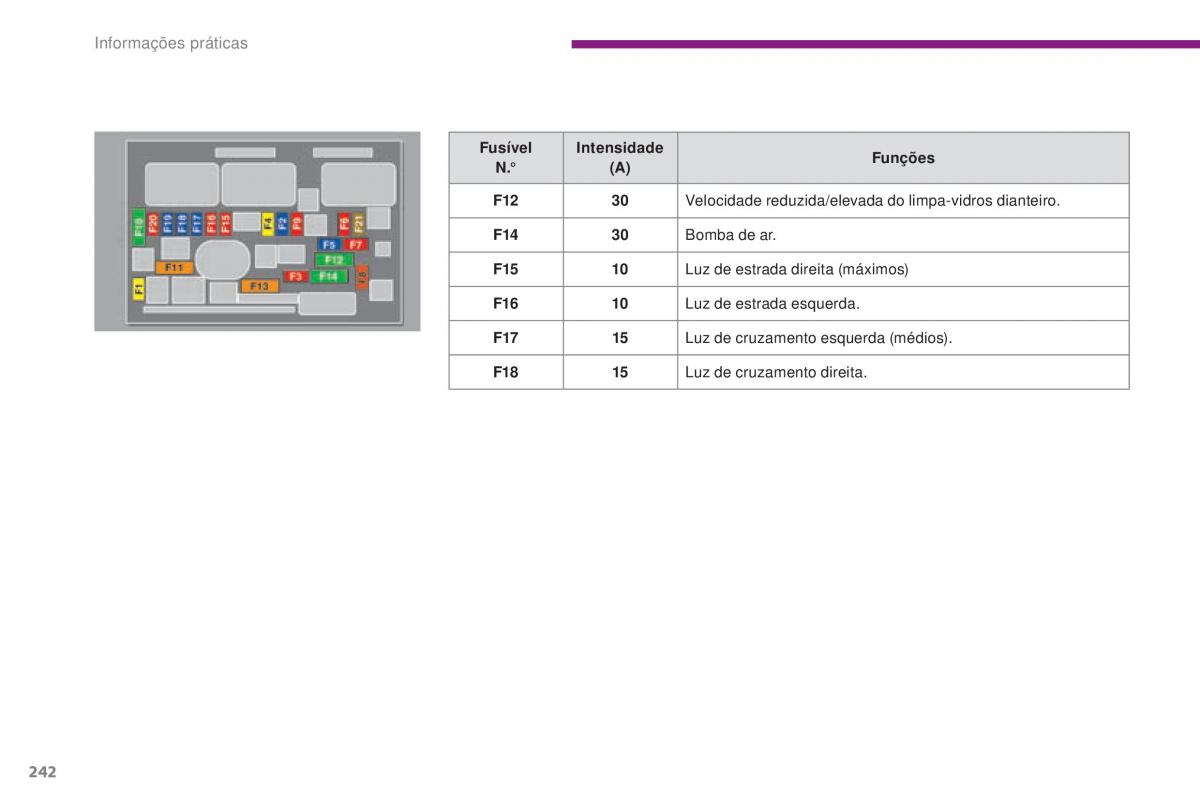Click the F14 cell in the table
Image resolution: width=1200 pixels, height=800 pixels.
[x=506, y=235]
